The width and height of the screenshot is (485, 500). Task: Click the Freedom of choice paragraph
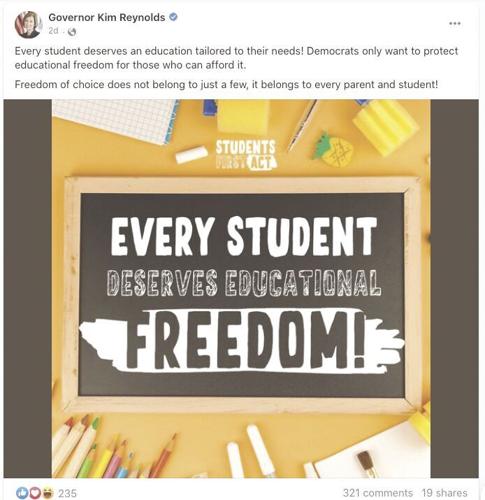coord(226,85)
